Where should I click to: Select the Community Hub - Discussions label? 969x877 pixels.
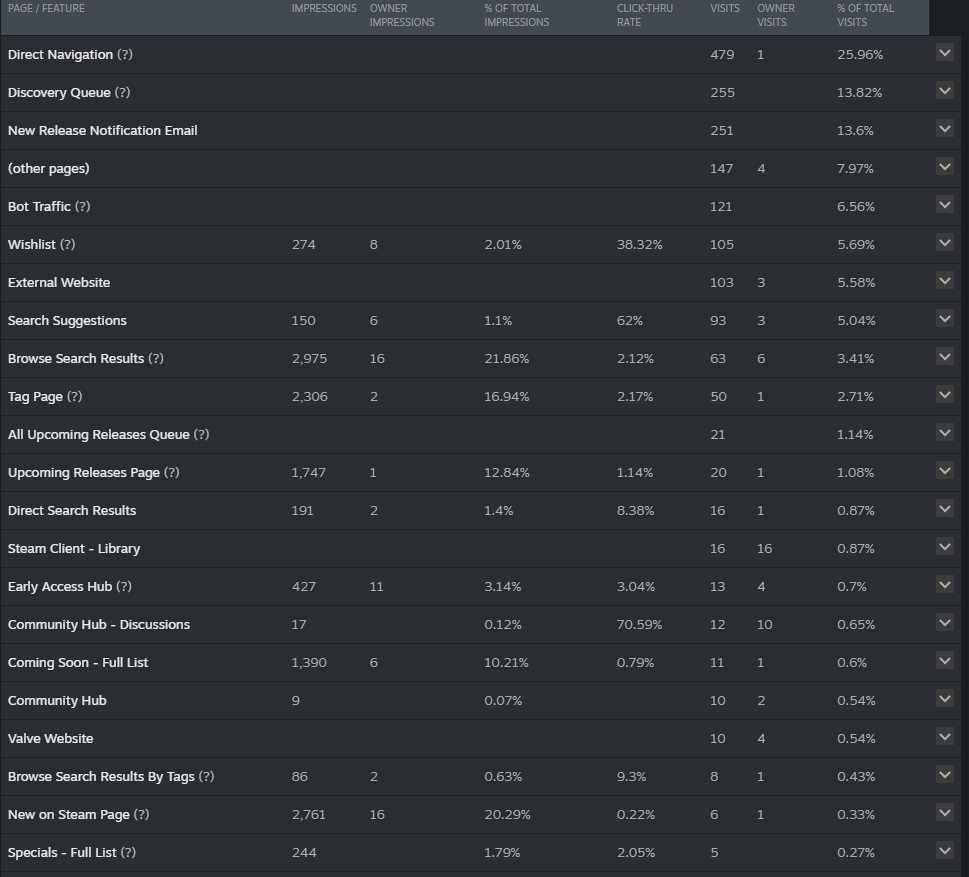[99, 625]
